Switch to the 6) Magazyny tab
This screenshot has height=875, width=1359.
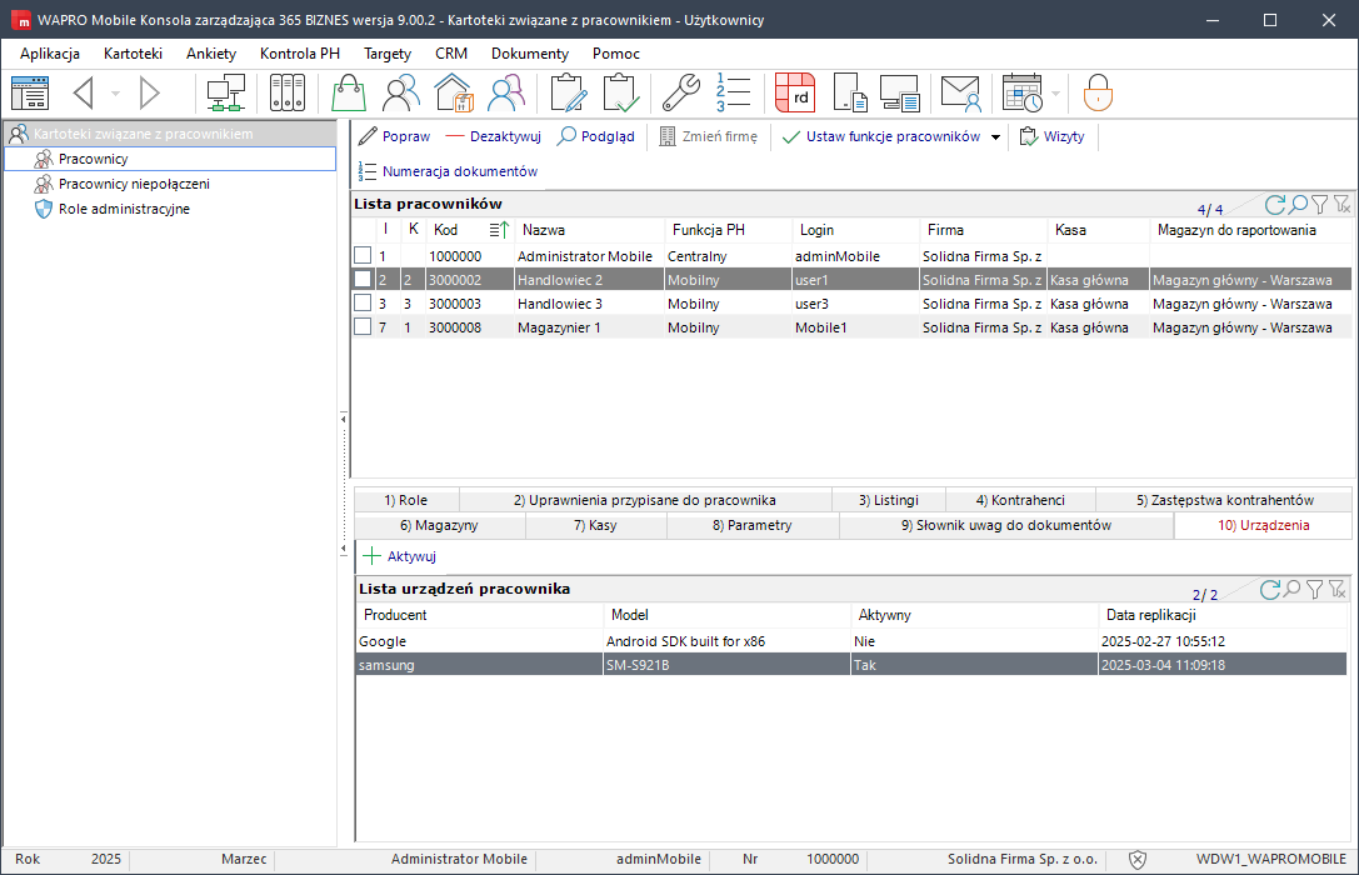tap(439, 525)
